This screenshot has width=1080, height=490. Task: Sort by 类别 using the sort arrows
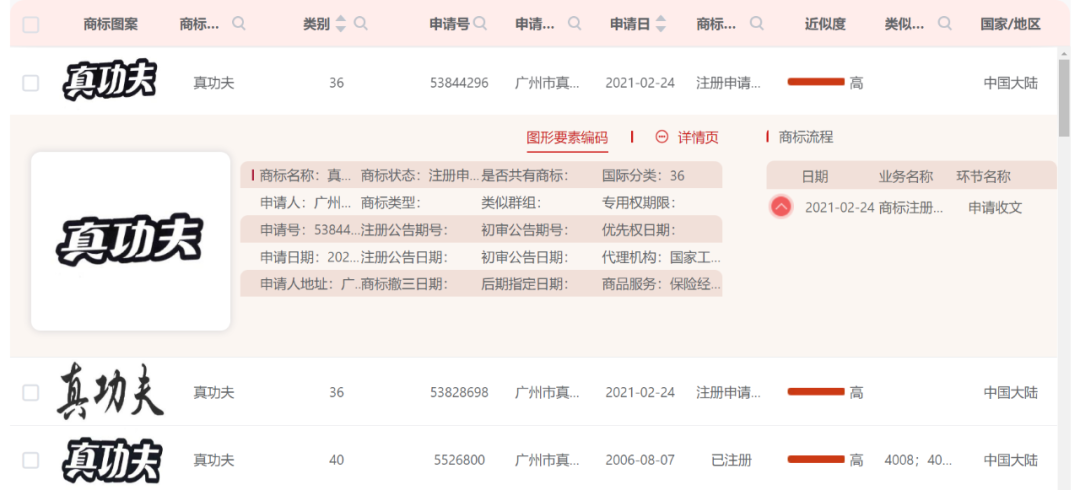[340, 24]
